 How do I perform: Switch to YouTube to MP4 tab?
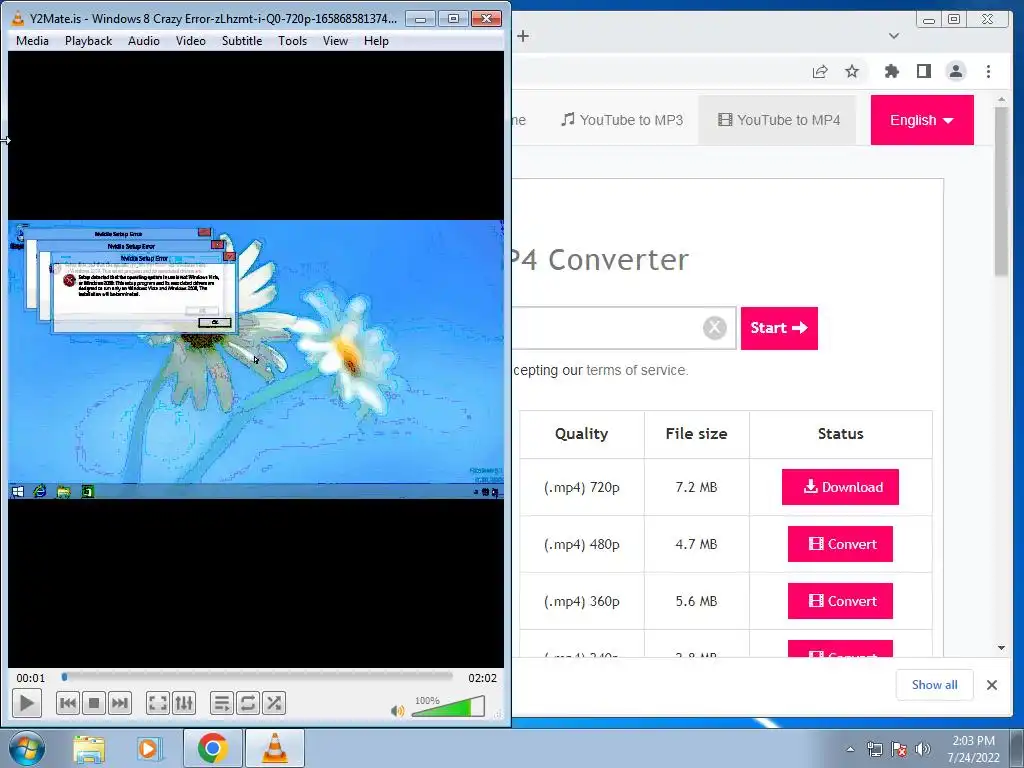tap(778, 120)
